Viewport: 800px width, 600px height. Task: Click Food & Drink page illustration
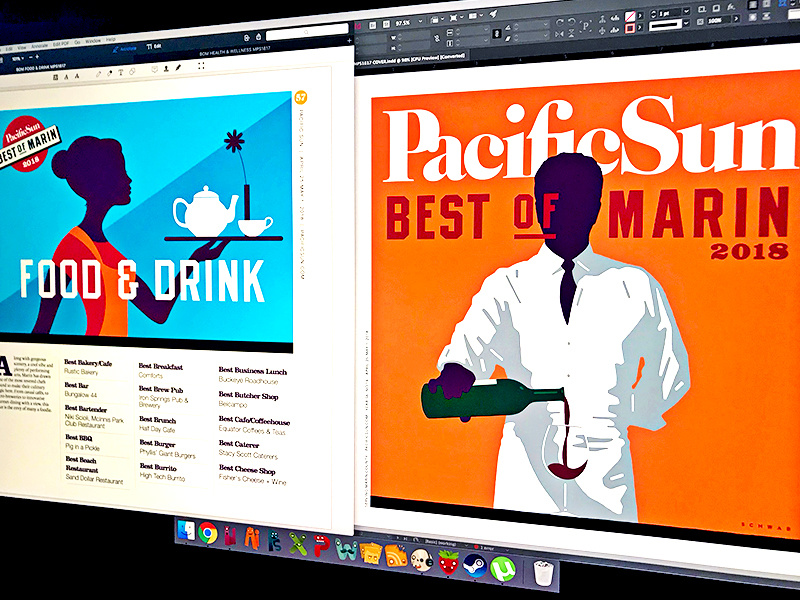(x=146, y=218)
